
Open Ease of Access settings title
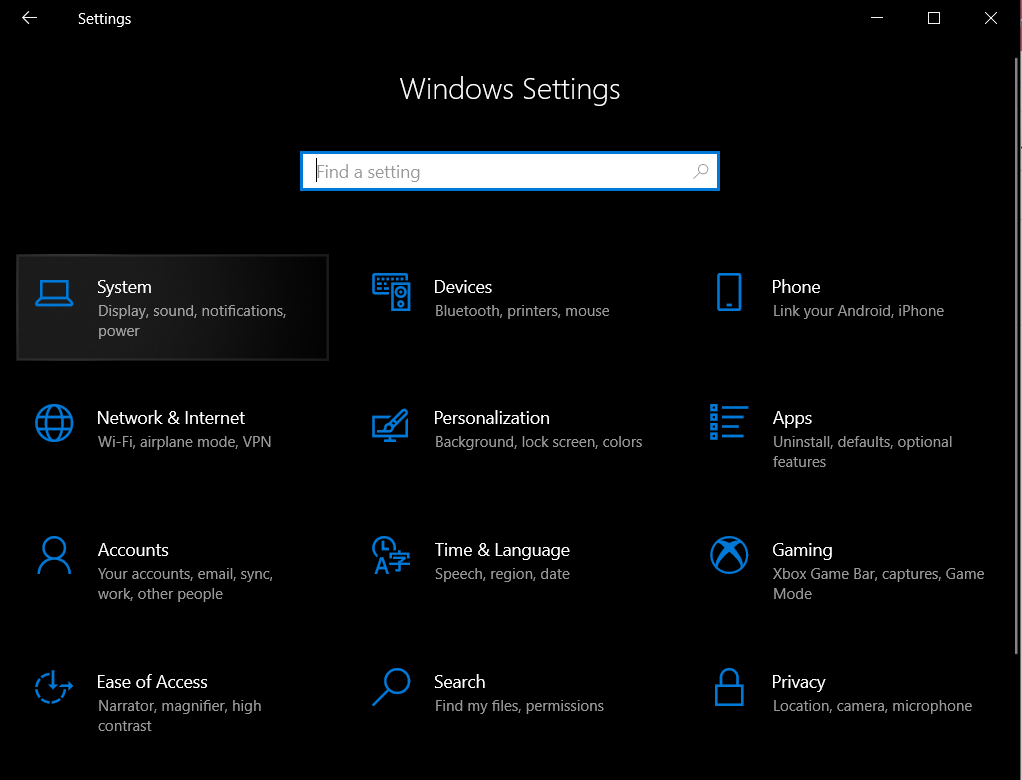coord(152,682)
